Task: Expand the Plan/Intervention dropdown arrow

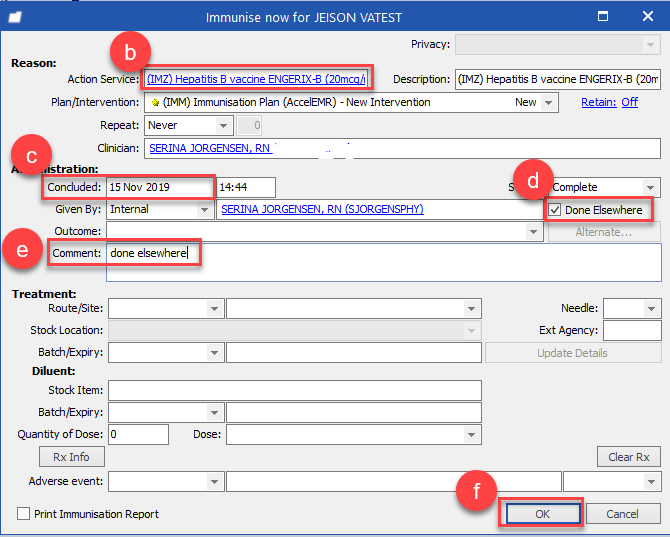Action: point(549,103)
